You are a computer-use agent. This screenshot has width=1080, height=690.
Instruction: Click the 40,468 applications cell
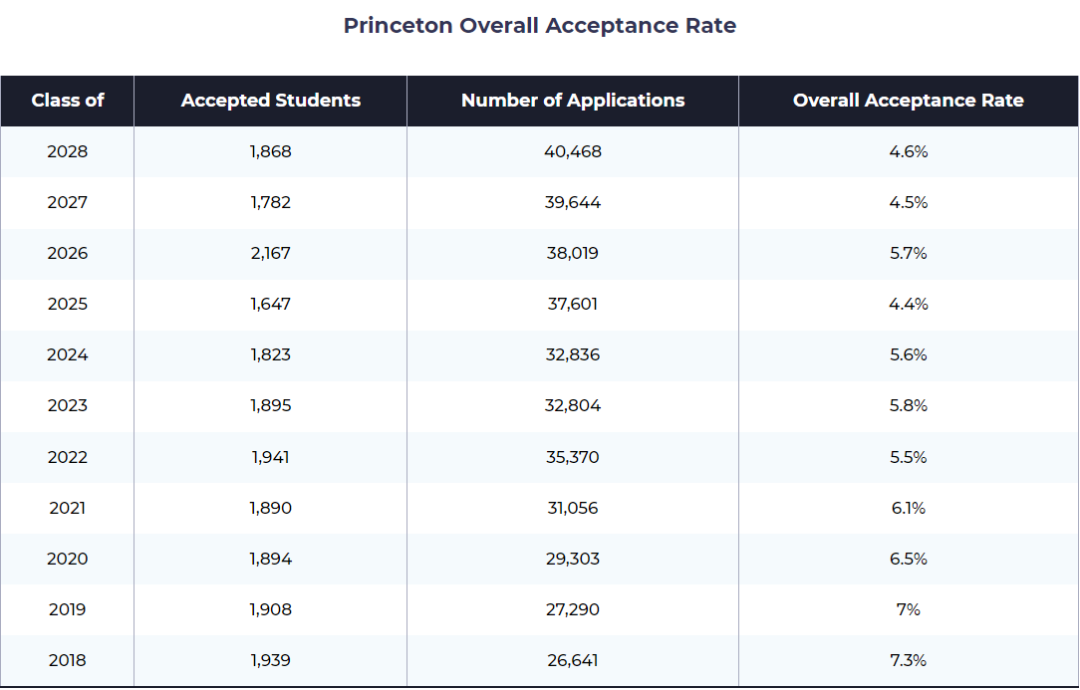pyautogui.click(x=572, y=151)
